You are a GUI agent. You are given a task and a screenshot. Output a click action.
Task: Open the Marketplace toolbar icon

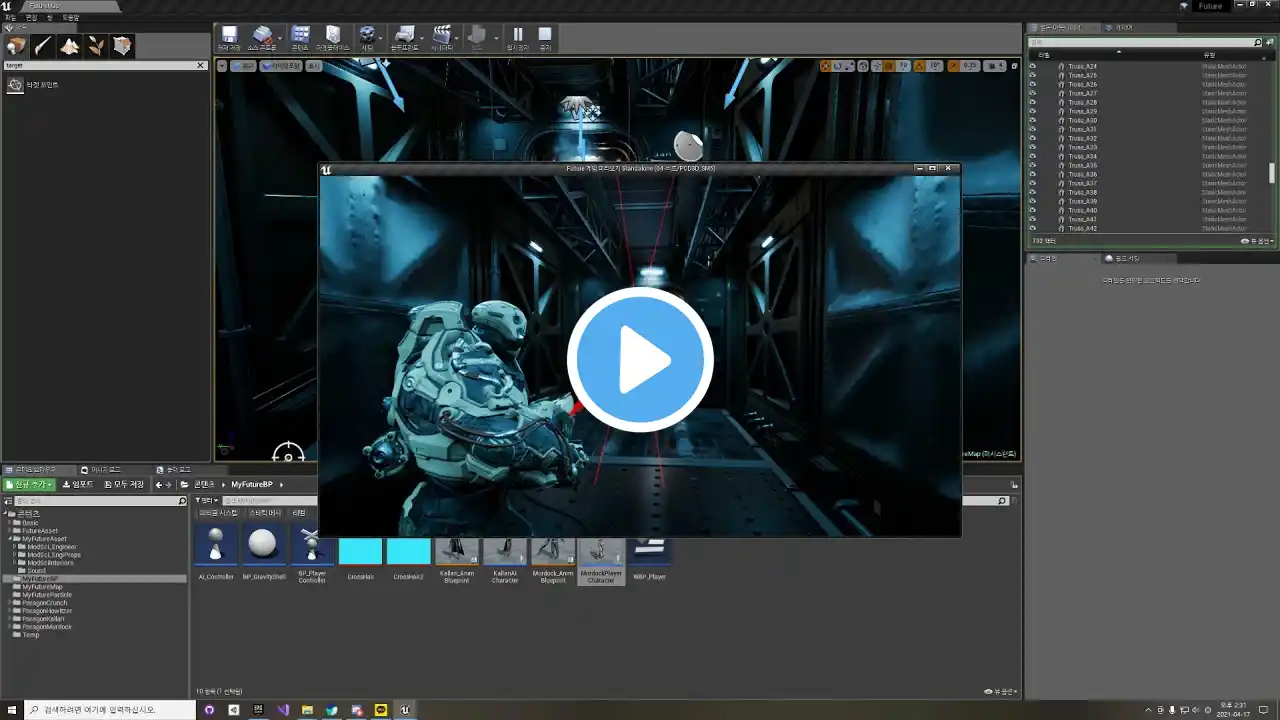332,38
